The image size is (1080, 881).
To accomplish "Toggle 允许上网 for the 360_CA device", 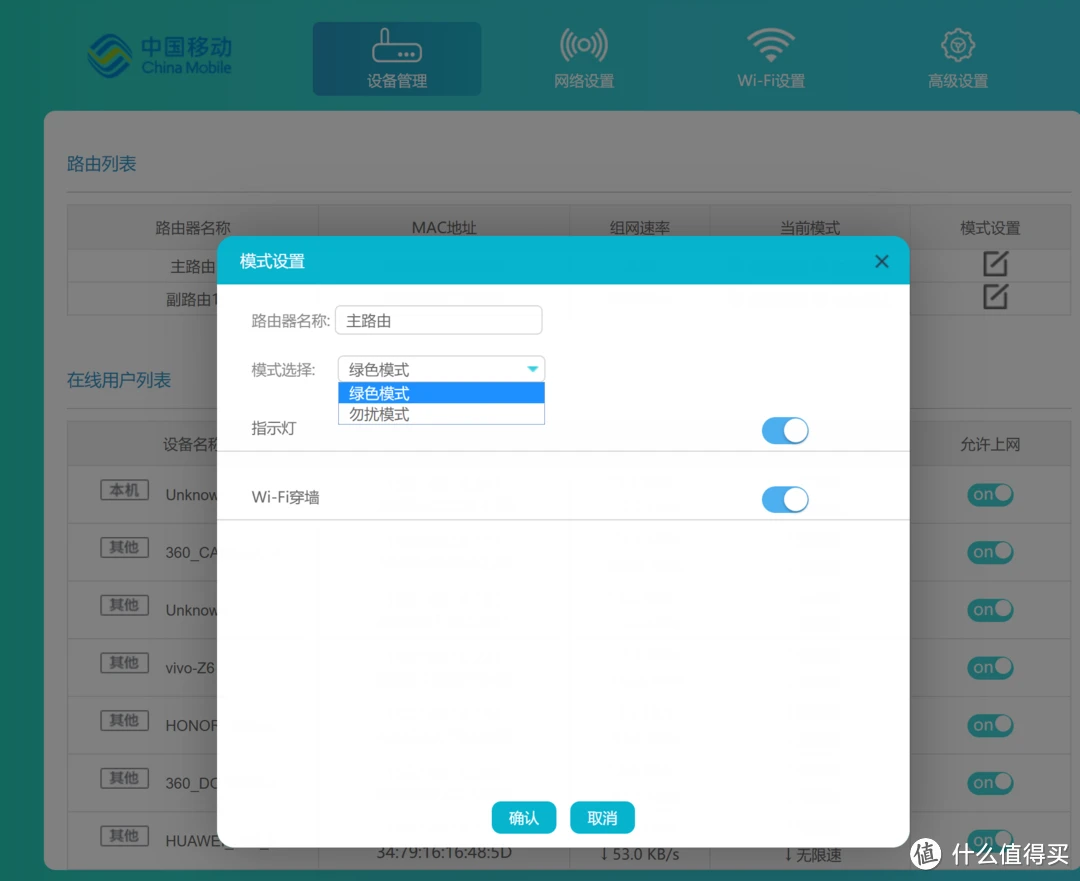I will tap(990, 552).
